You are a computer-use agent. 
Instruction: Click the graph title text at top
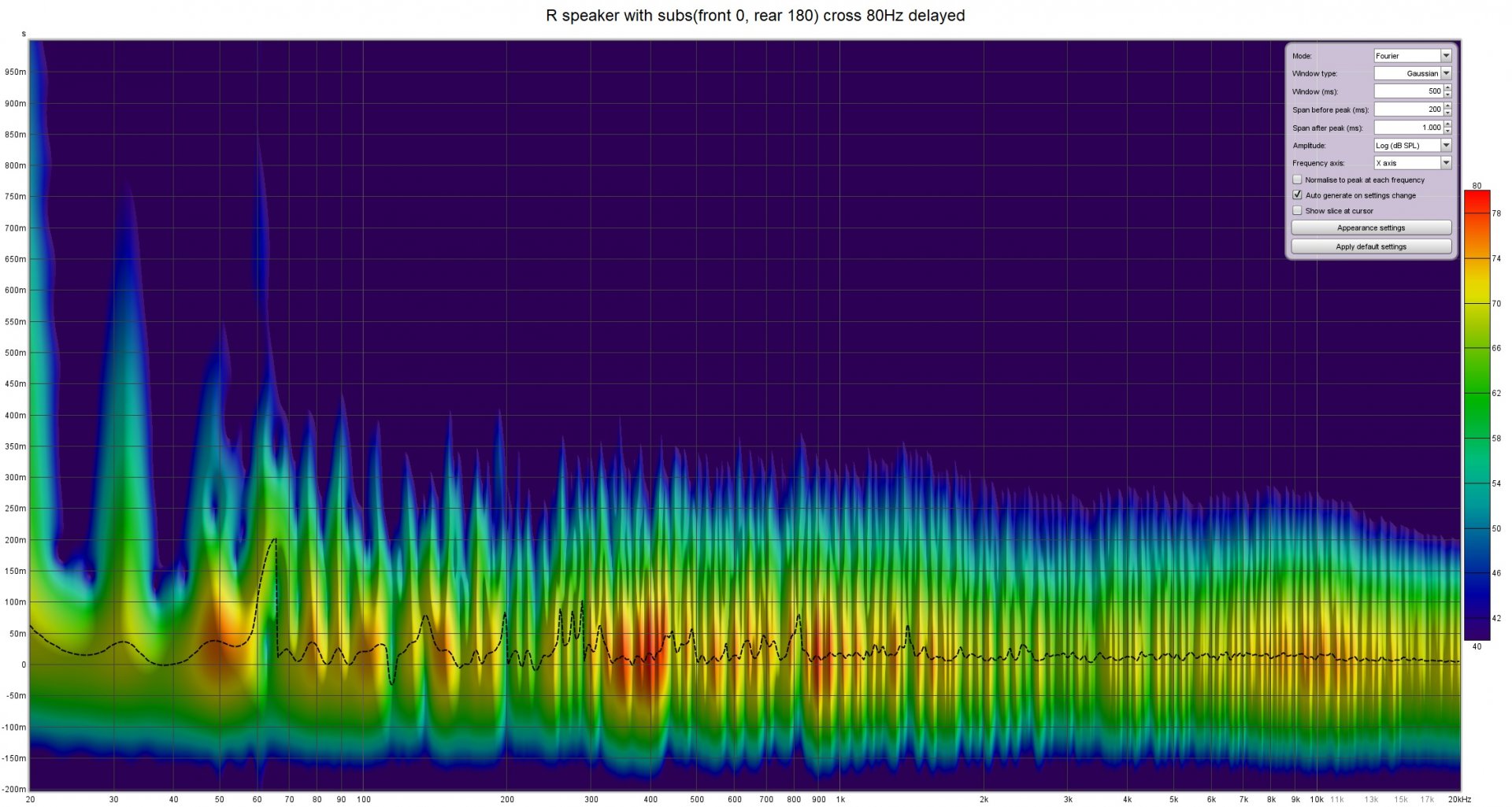point(755,16)
